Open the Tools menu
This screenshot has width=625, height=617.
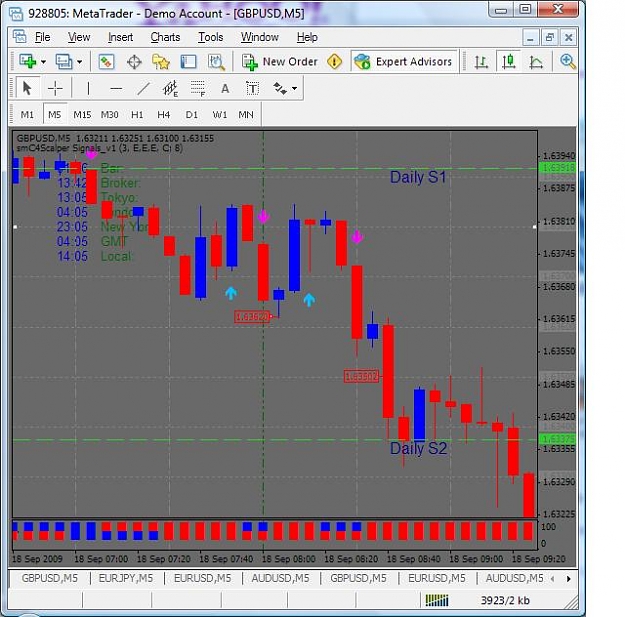[x=211, y=37]
